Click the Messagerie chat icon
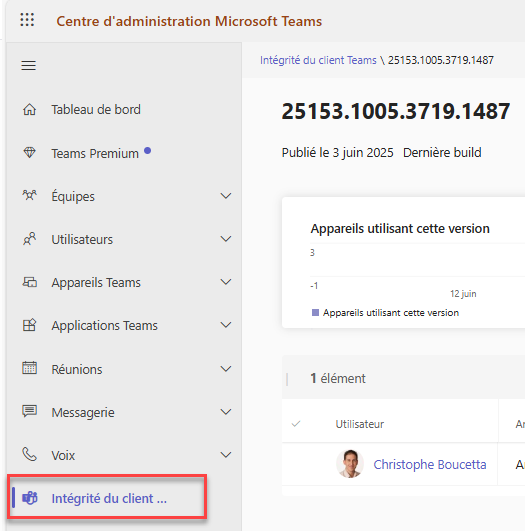The height and width of the screenshot is (531, 525). 29,411
